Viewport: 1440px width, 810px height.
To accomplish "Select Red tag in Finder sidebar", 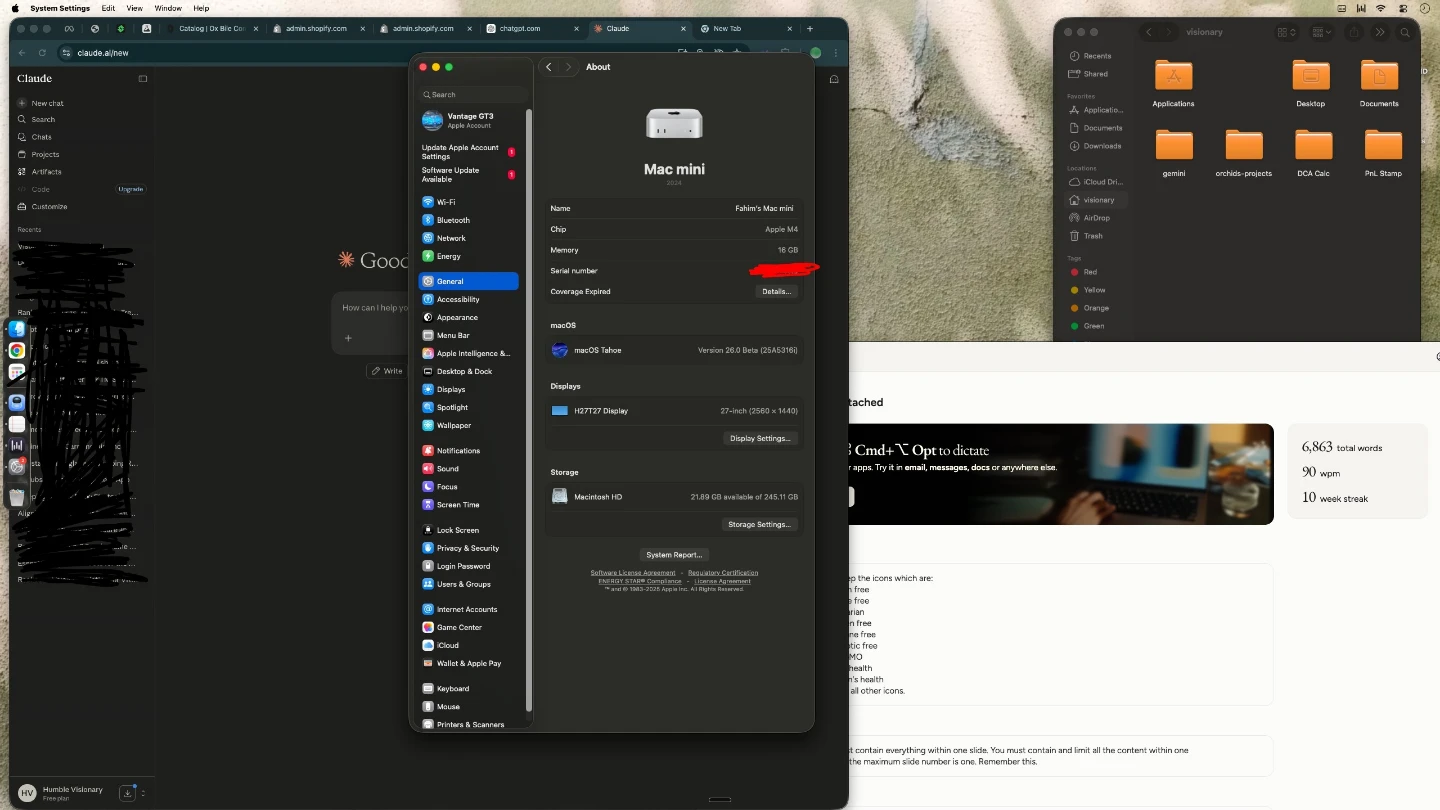I will 1084,272.
